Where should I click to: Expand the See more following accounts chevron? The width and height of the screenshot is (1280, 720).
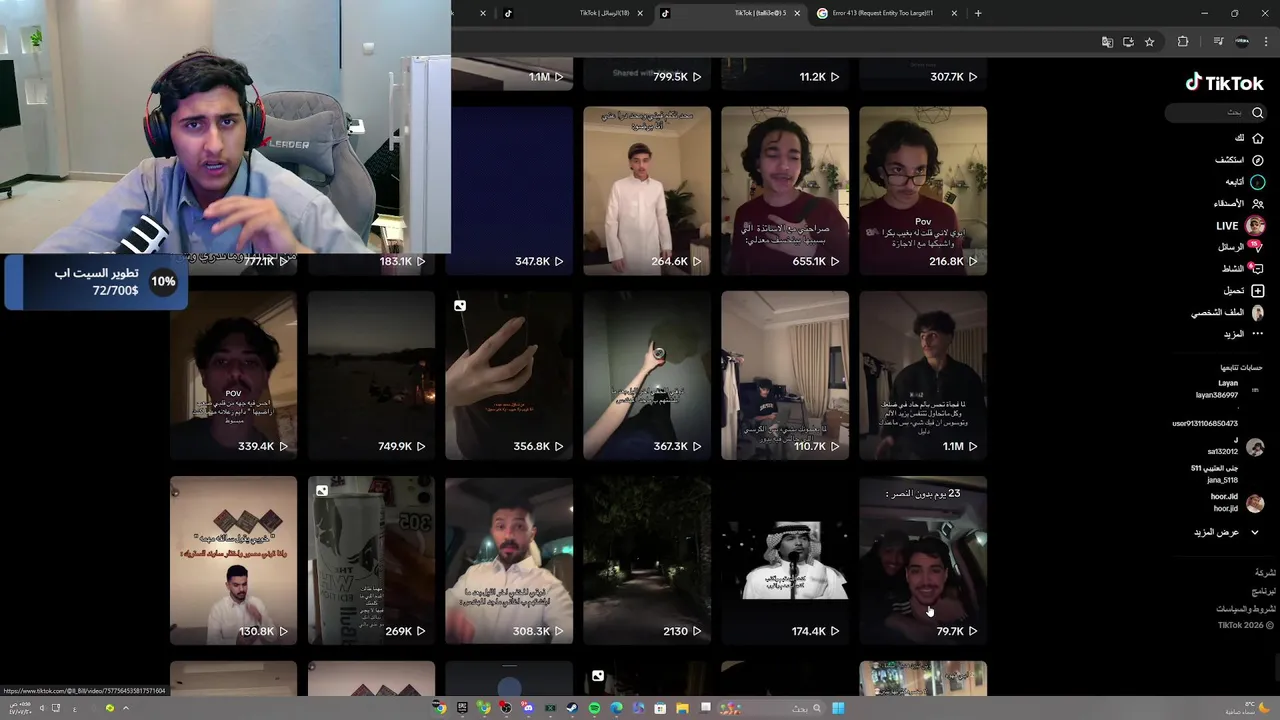[1255, 532]
